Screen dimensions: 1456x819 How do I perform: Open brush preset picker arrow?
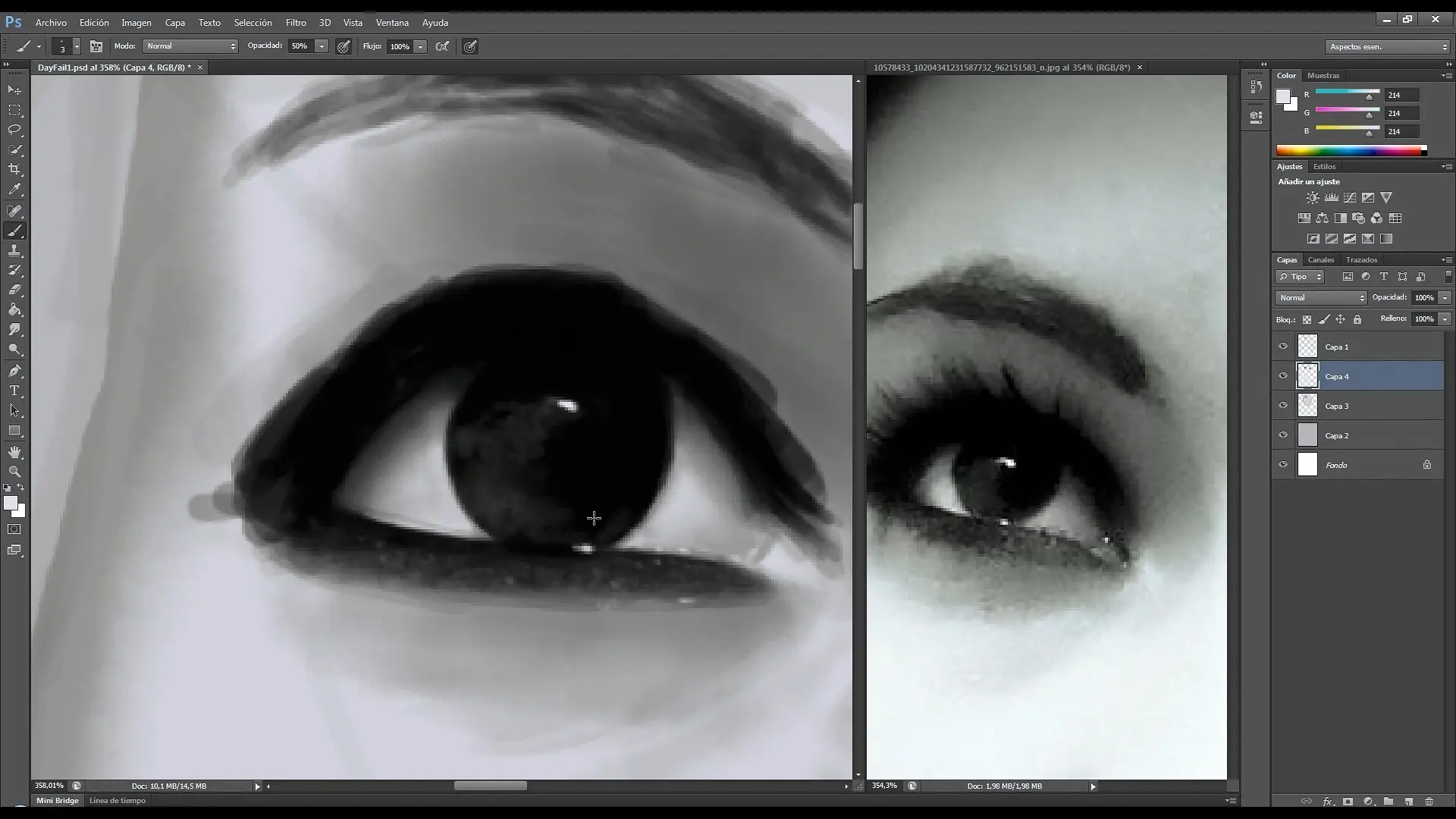tap(76, 46)
